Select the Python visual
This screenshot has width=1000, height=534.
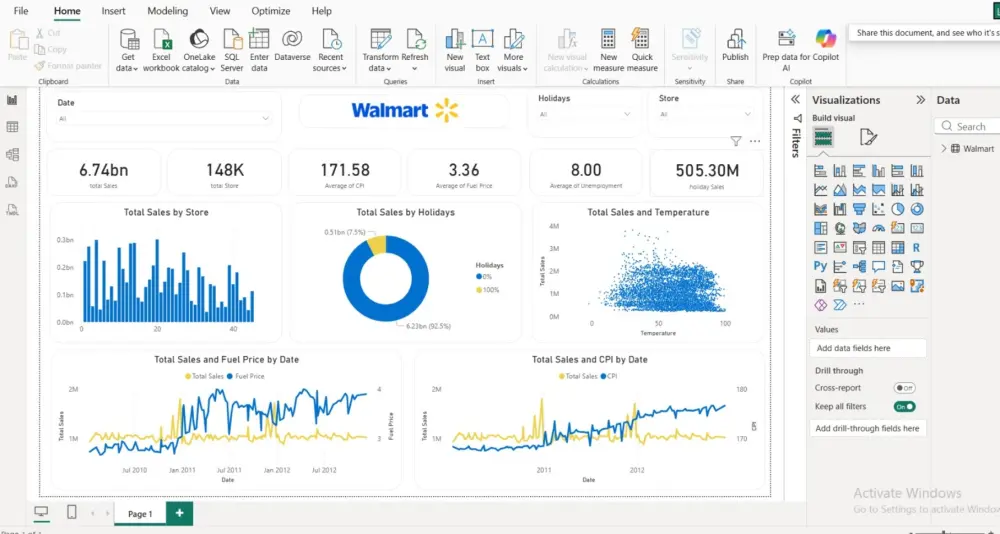821,266
